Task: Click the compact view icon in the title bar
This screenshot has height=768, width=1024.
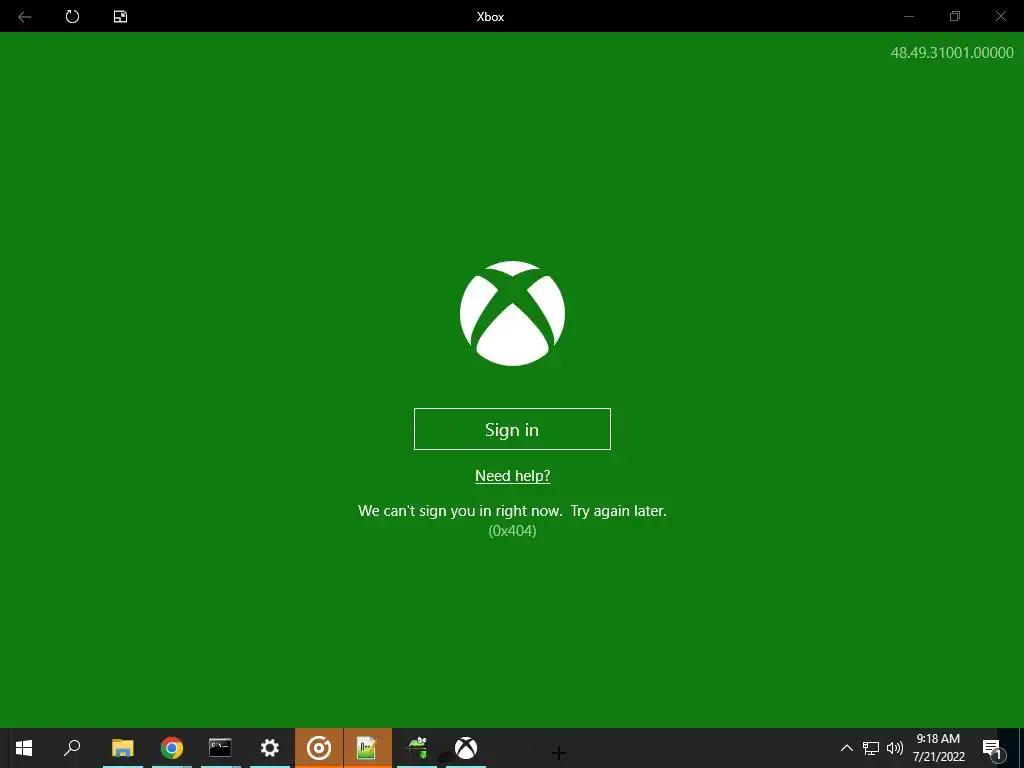Action: [x=120, y=16]
